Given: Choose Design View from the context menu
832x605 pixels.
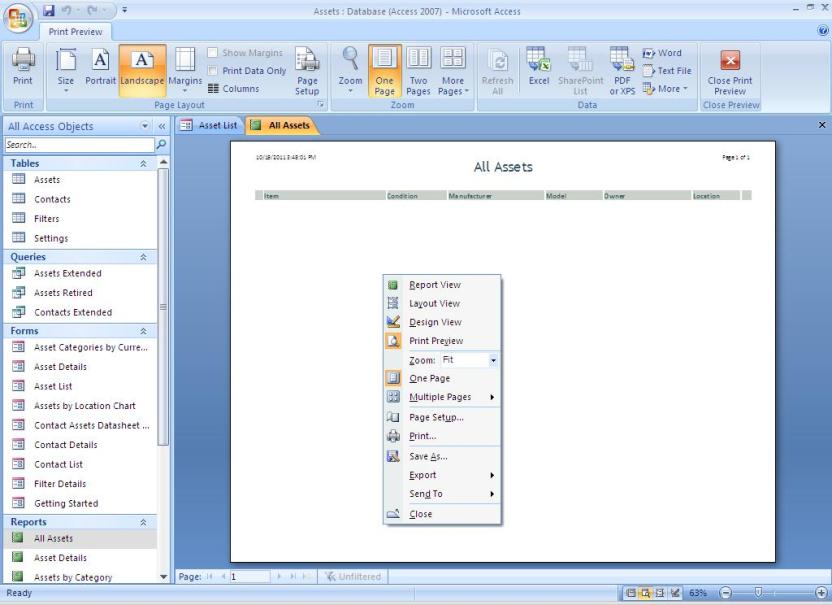Looking at the screenshot, I should tap(435, 322).
